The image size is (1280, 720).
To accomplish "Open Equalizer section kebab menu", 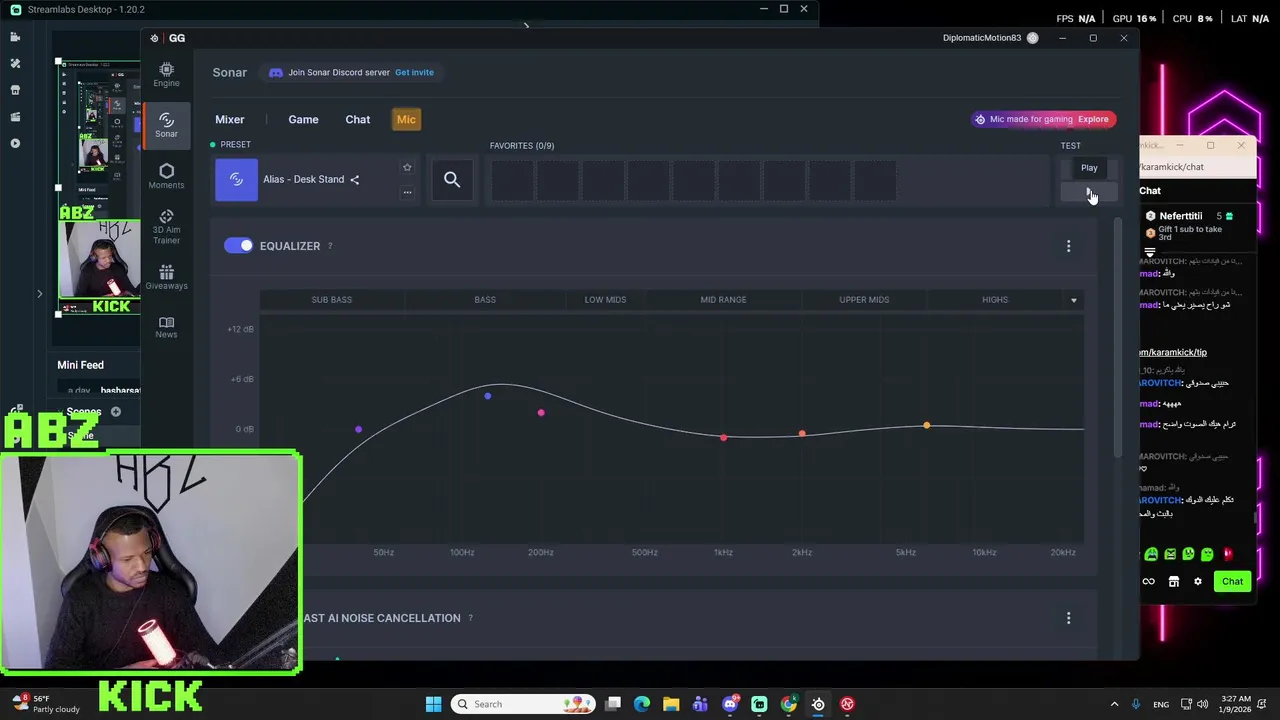I will pyautogui.click(x=1068, y=246).
